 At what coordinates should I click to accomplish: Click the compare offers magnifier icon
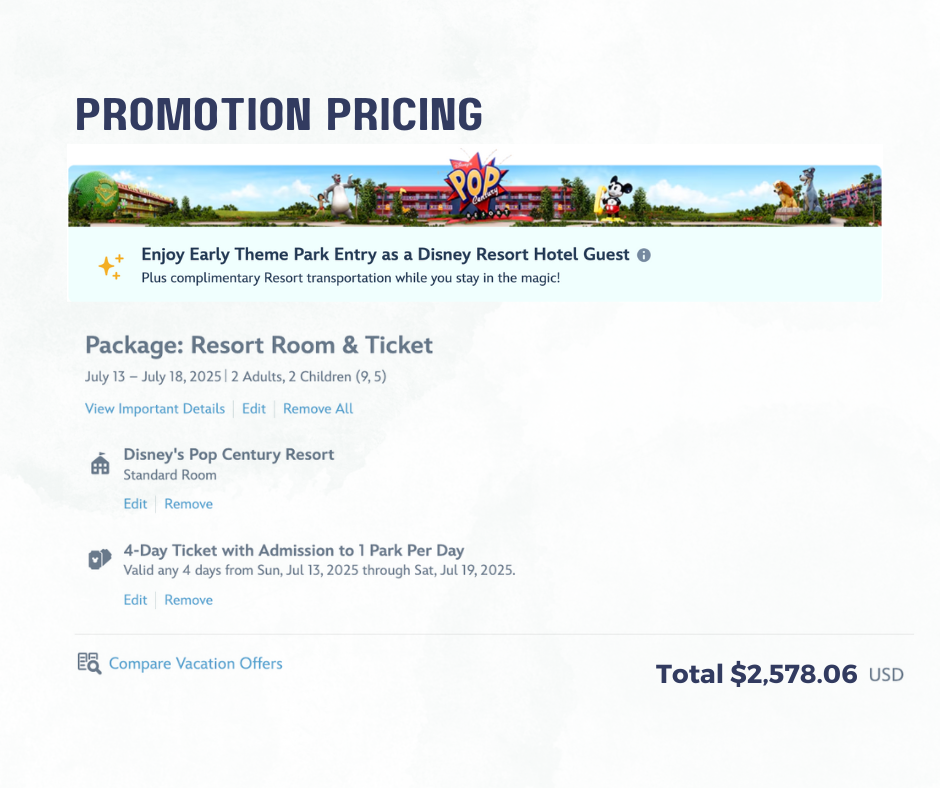click(x=89, y=663)
